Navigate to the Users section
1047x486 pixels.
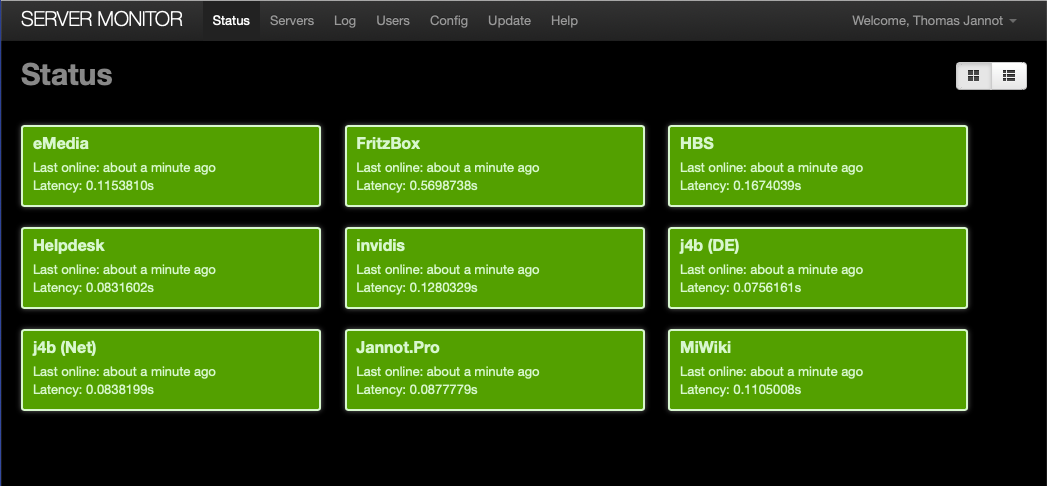coord(393,21)
